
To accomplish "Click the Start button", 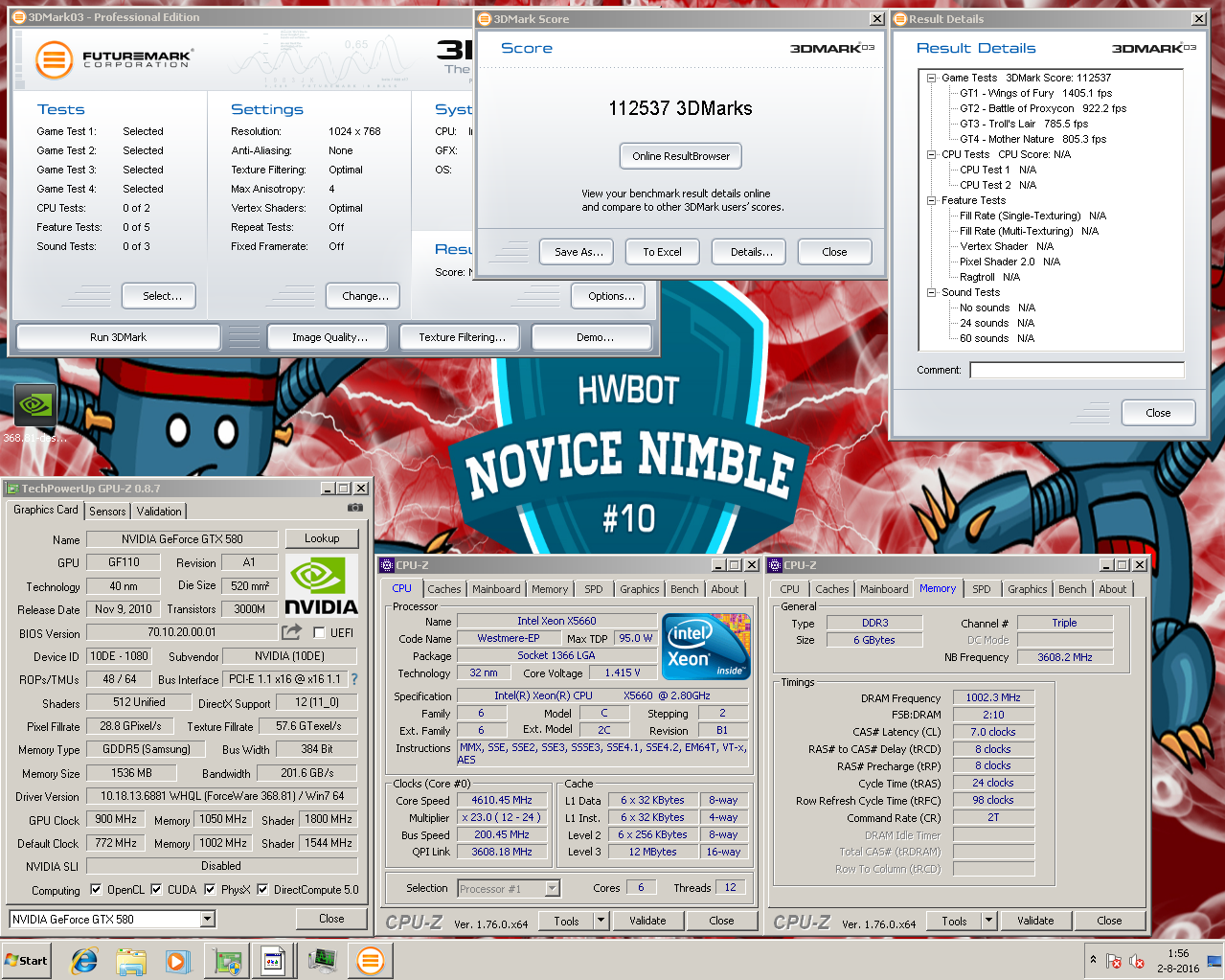I will click(26, 961).
